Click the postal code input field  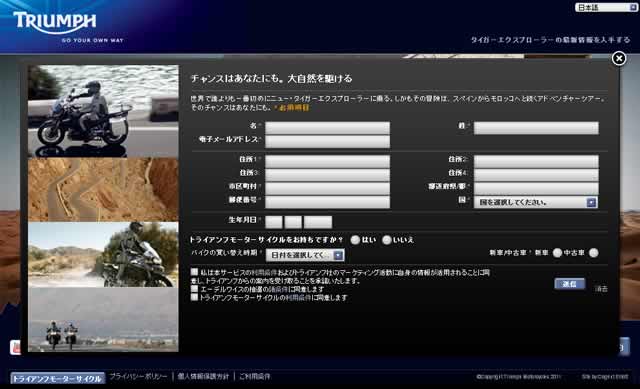coord(327,202)
